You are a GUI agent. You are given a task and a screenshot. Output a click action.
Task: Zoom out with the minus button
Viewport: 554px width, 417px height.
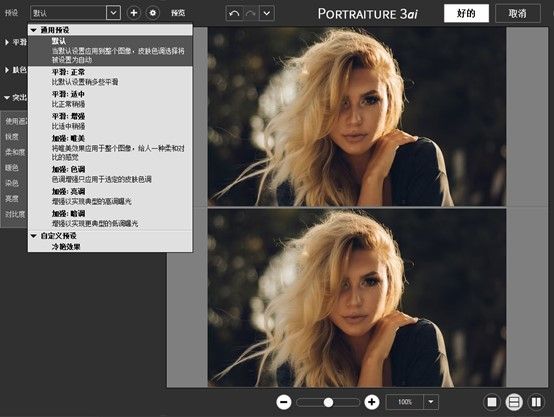(x=283, y=402)
